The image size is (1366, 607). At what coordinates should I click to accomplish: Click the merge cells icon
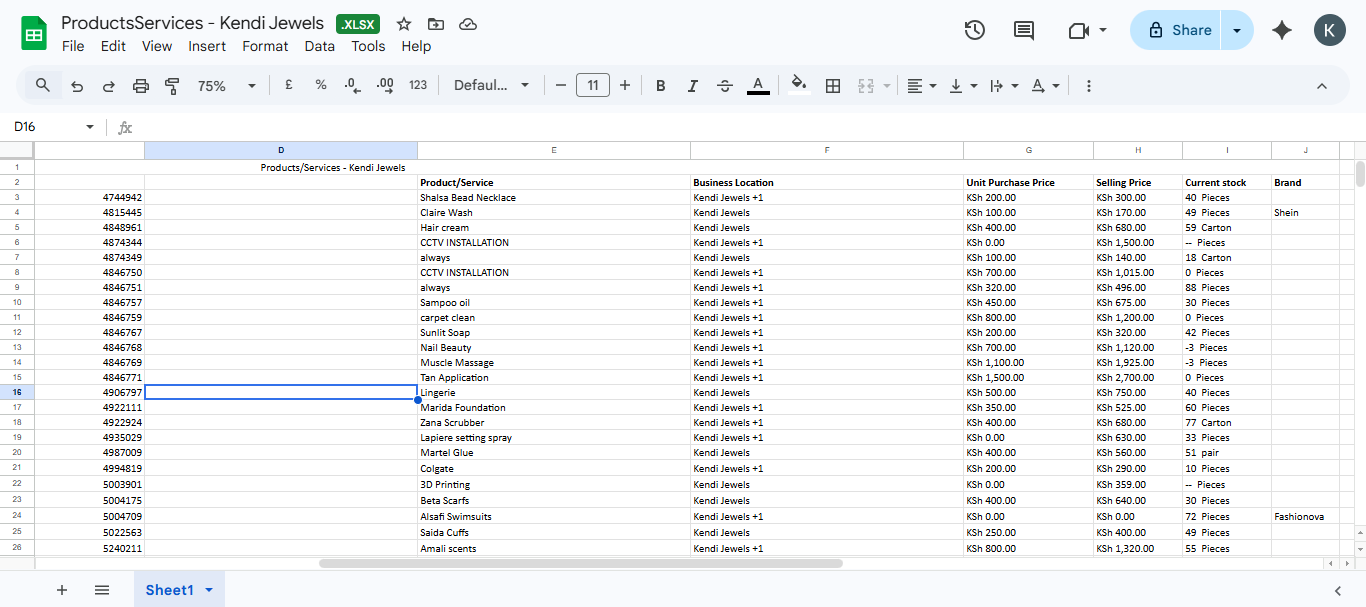pyautogui.click(x=867, y=86)
